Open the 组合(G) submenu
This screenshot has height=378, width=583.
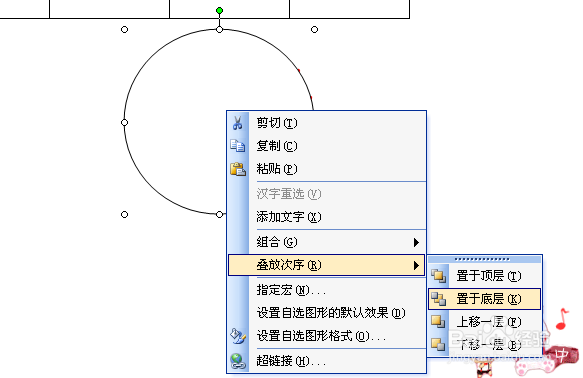326,242
